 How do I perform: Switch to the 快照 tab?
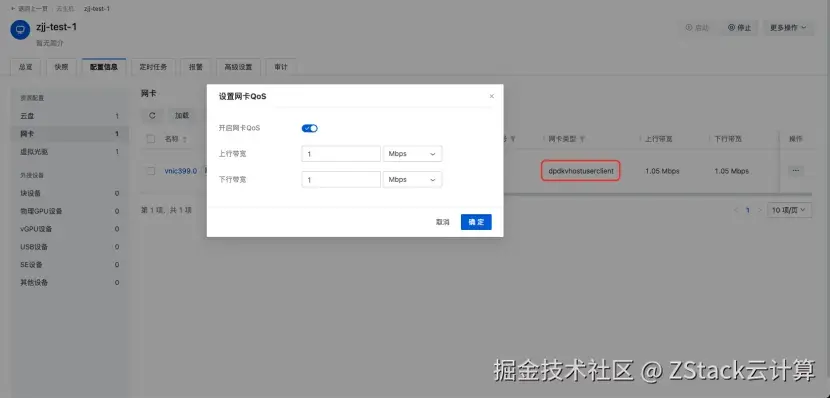click(61, 67)
